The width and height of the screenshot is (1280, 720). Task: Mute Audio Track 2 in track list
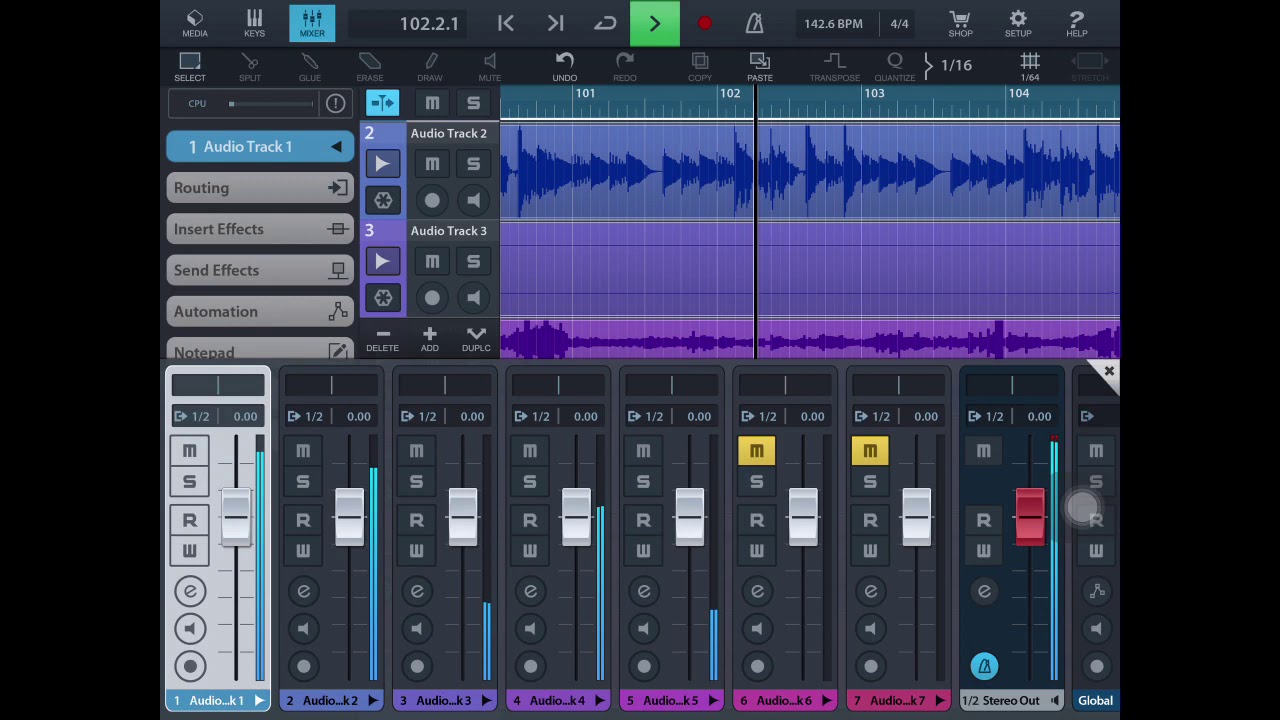(x=432, y=163)
